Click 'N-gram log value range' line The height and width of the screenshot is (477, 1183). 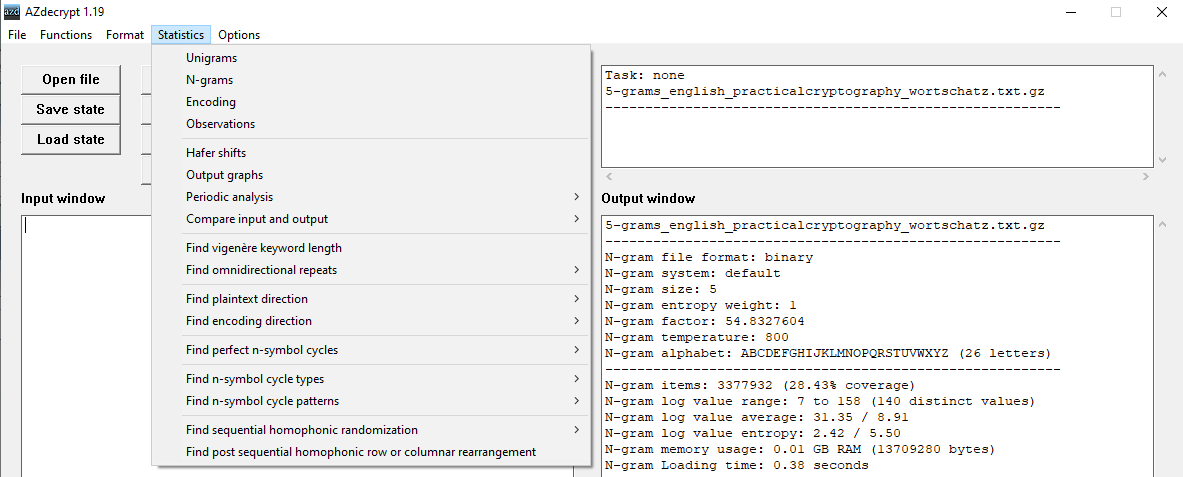point(820,402)
